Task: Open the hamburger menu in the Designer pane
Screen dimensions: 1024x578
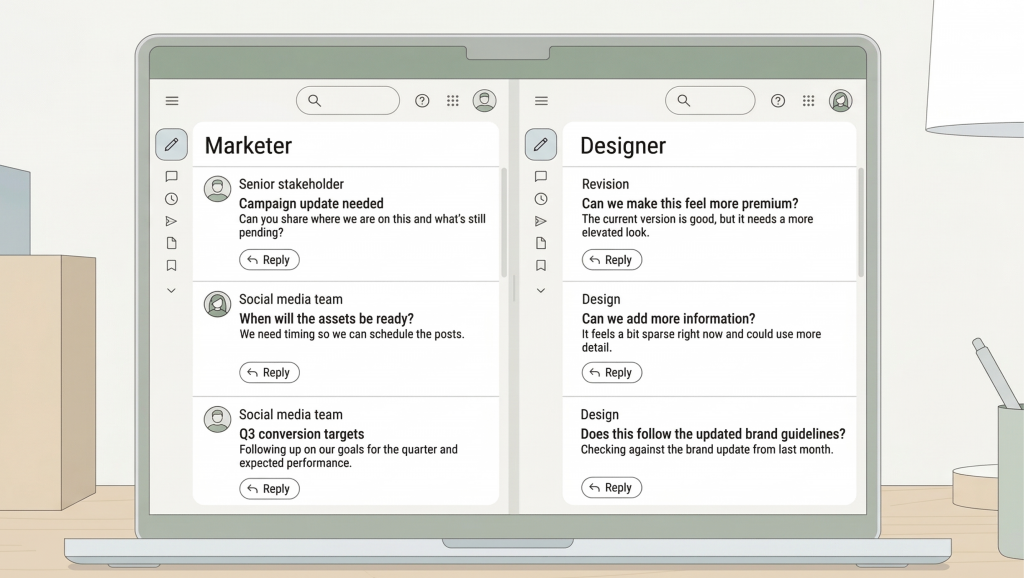Action: pyautogui.click(x=541, y=100)
